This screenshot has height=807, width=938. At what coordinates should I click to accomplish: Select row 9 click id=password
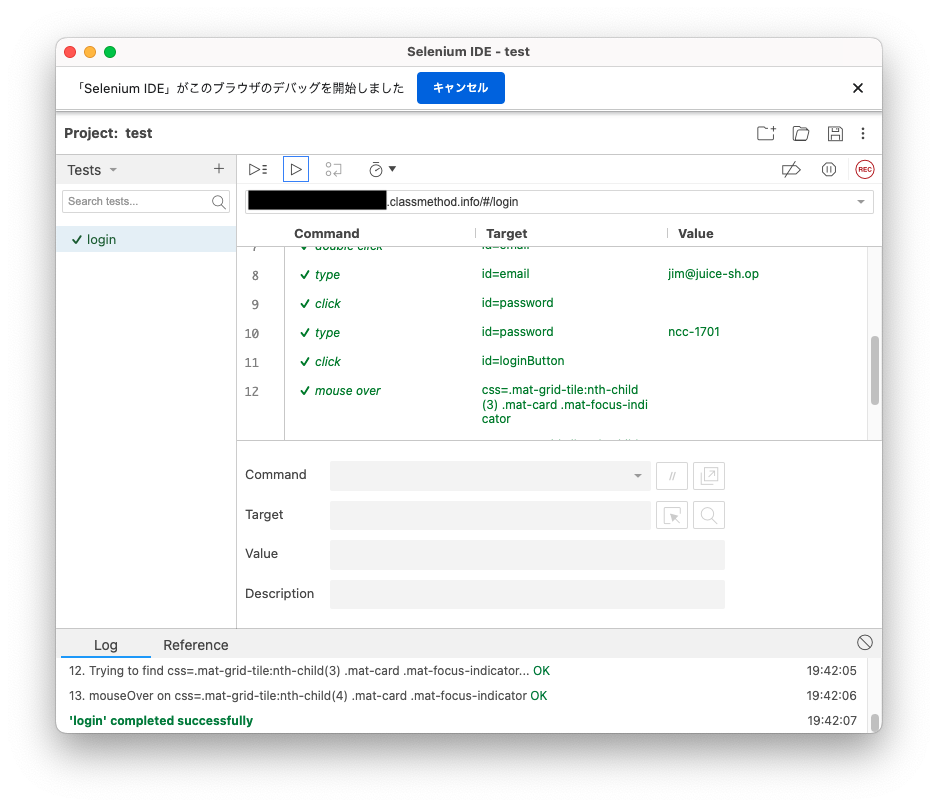(x=552, y=303)
